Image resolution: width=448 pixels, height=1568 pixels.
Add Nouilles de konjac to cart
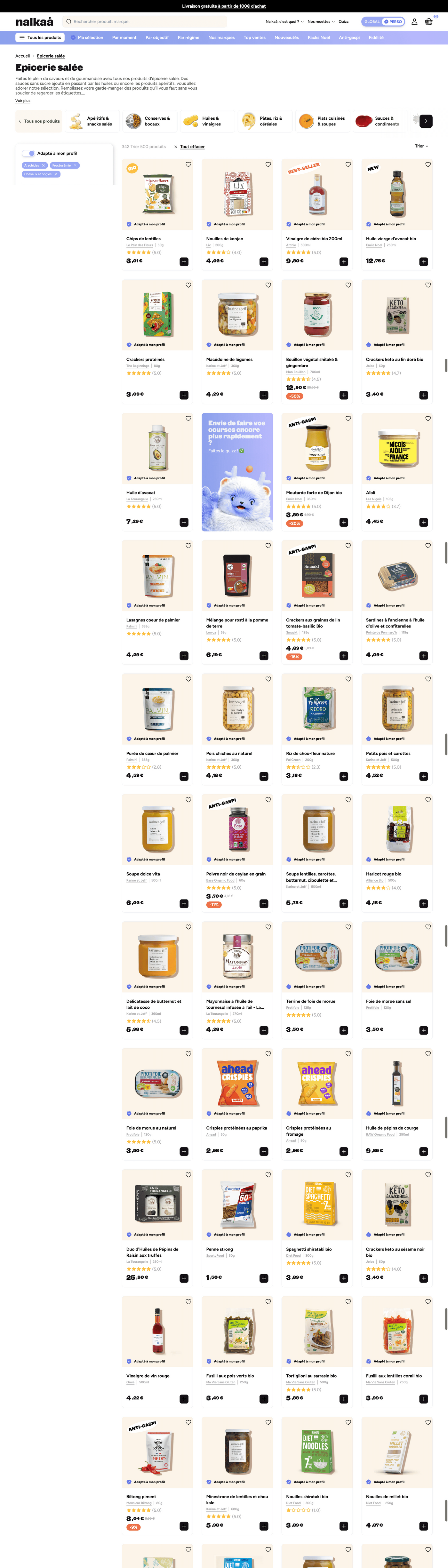coord(264,262)
